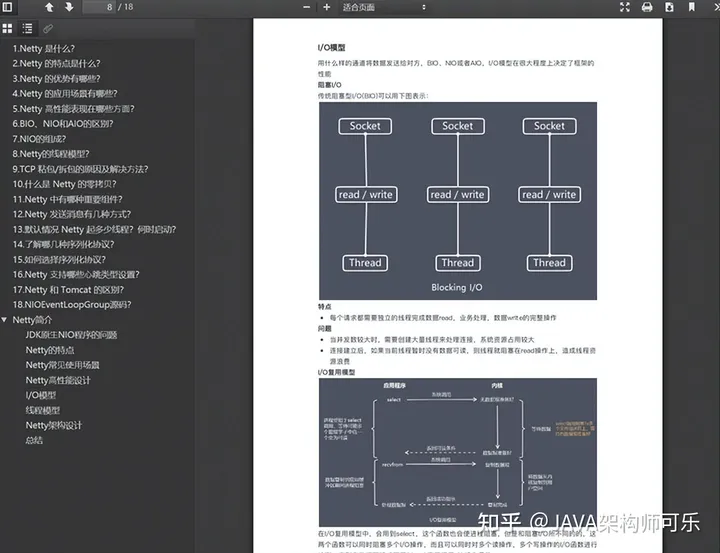Click the I/O复用模型 diagram image
Image resolution: width=720 pixels, height=553 pixels.
tap(458, 452)
